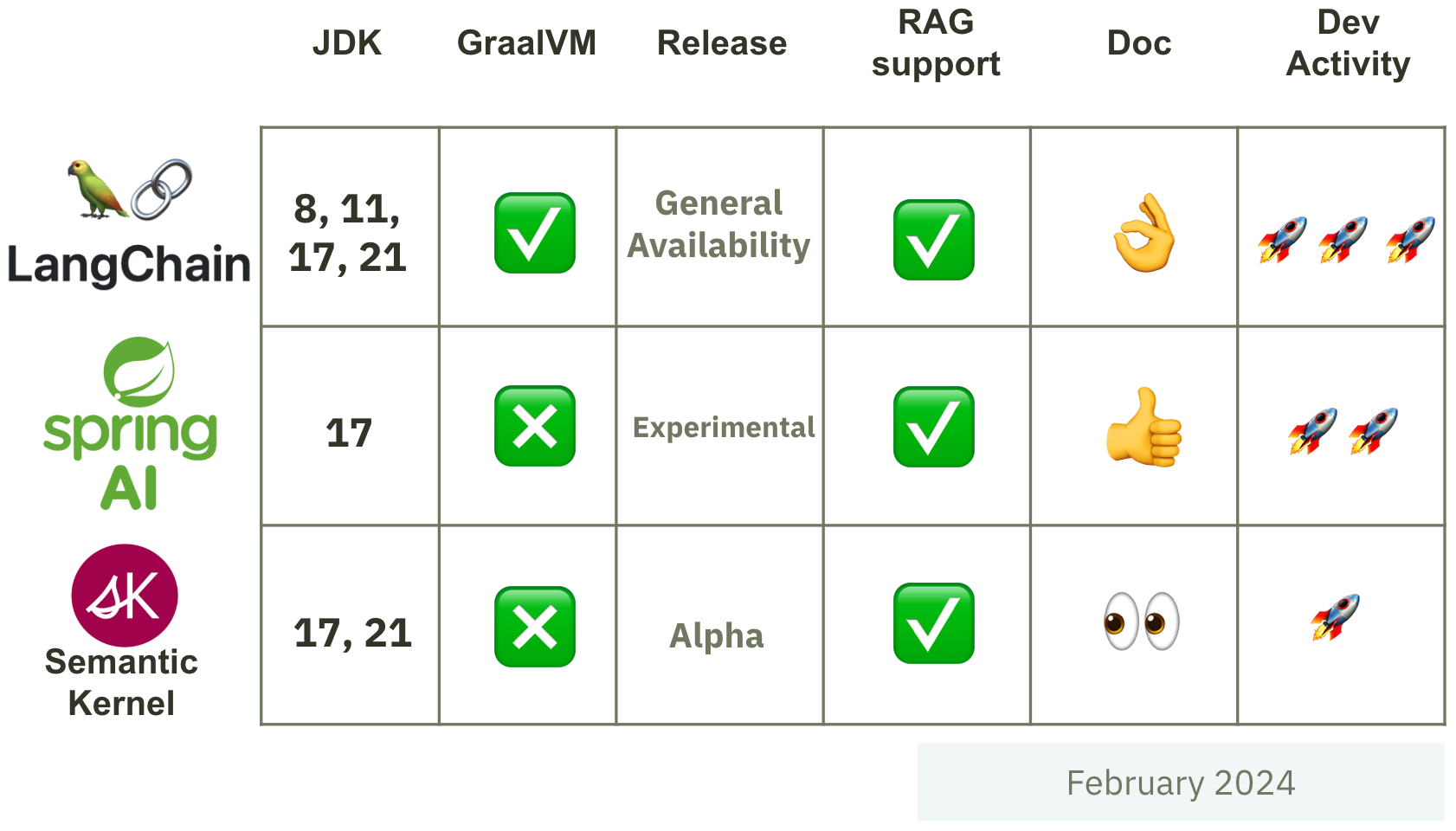
Task: Click the single rocket for Semantic Kernel
Action: tap(1335, 617)
